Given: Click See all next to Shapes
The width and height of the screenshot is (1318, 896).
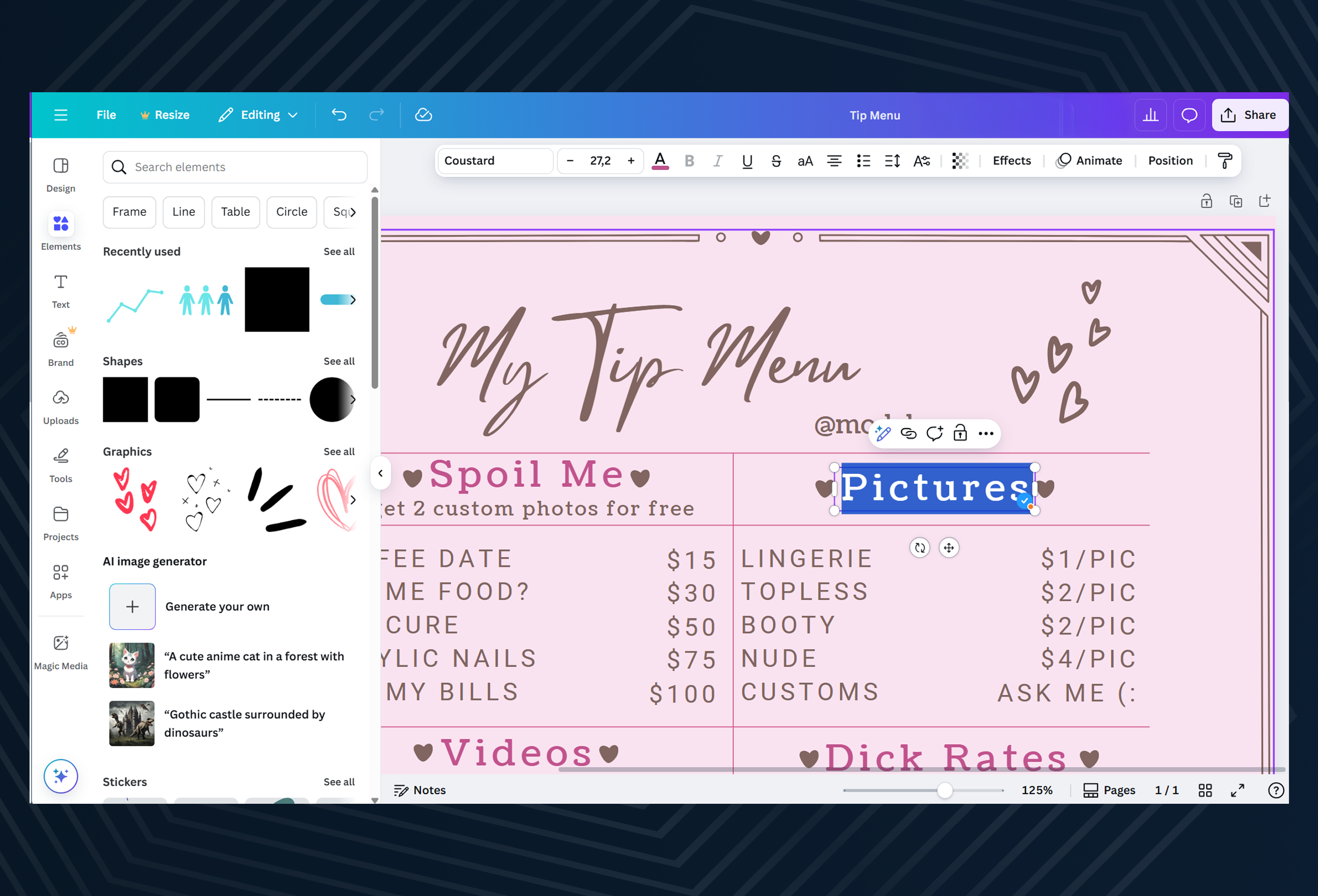Looking at the screenshot, I should pyautogui.click(x=338, y=361).
